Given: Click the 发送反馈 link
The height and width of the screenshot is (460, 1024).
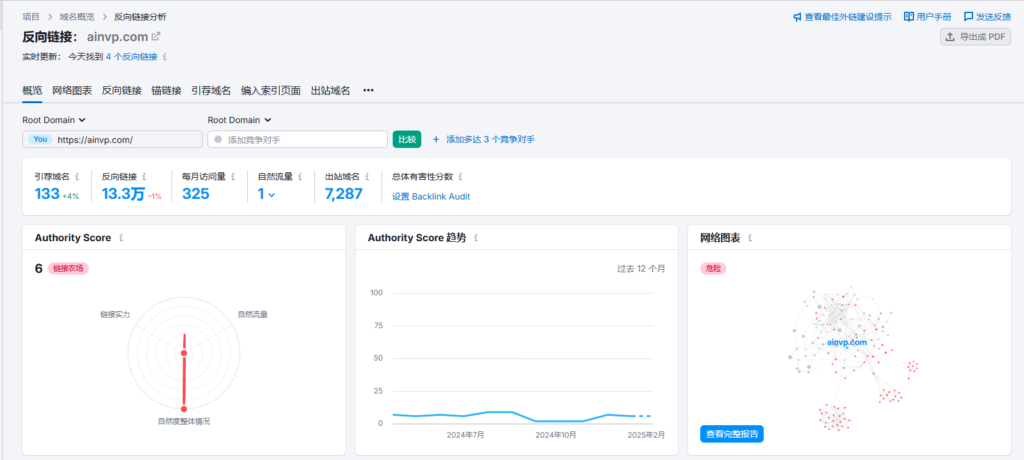Looking at the screenshot, I should (x=994, y=17).
